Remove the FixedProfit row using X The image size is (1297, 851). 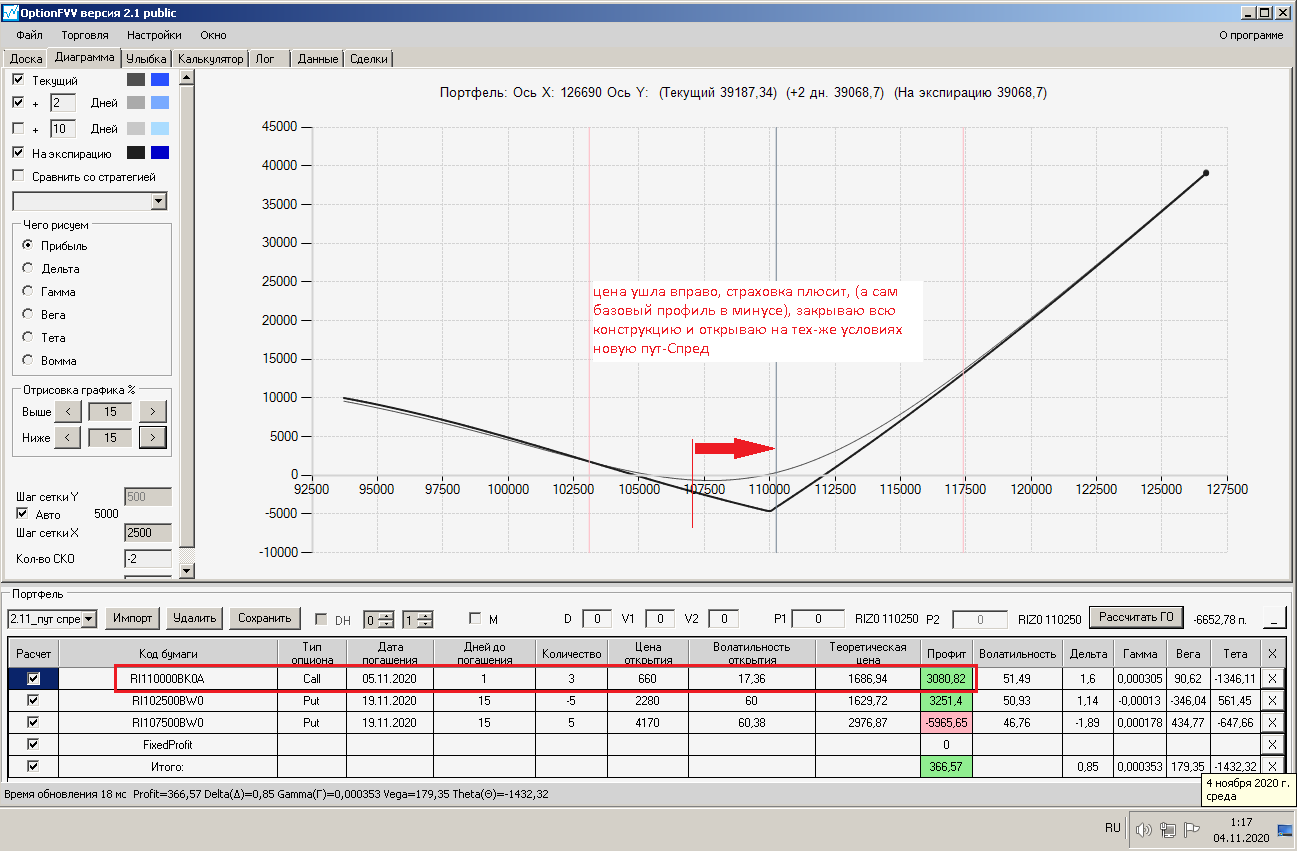[1271, 744]
